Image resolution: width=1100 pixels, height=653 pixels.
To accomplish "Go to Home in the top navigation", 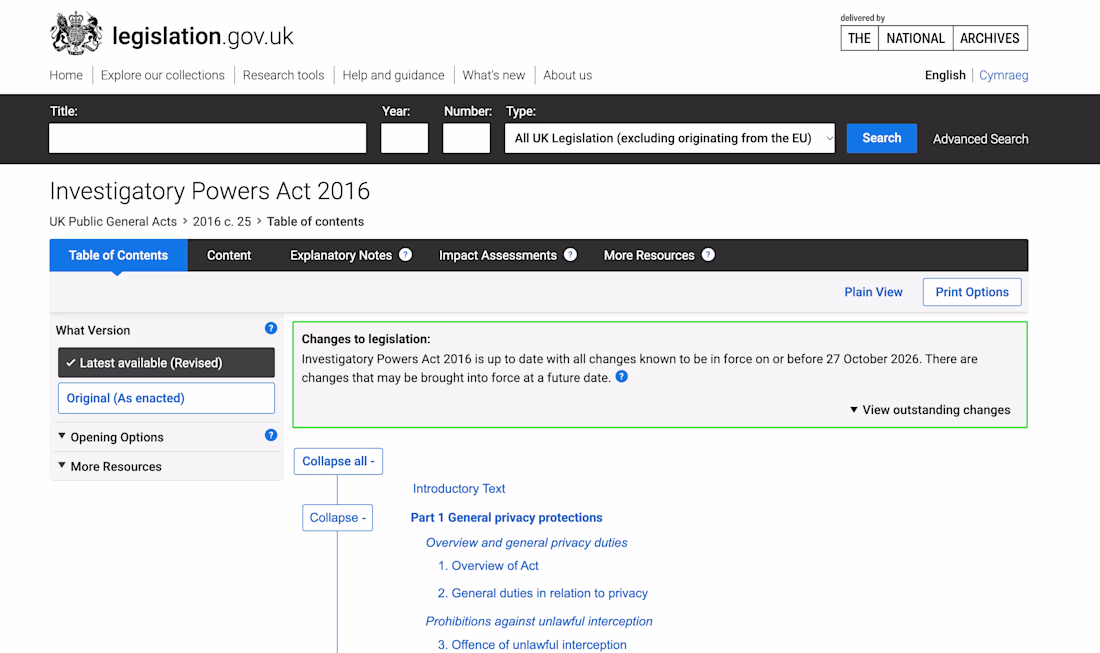I will [66, 75].
